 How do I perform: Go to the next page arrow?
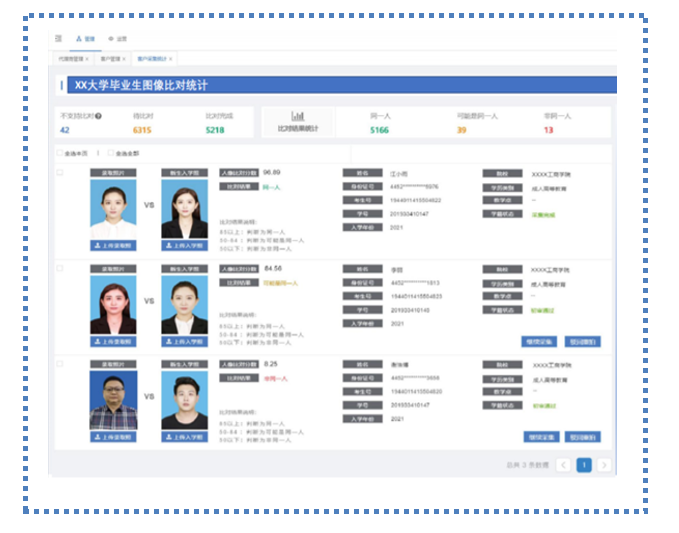click(x=604, y=465)
